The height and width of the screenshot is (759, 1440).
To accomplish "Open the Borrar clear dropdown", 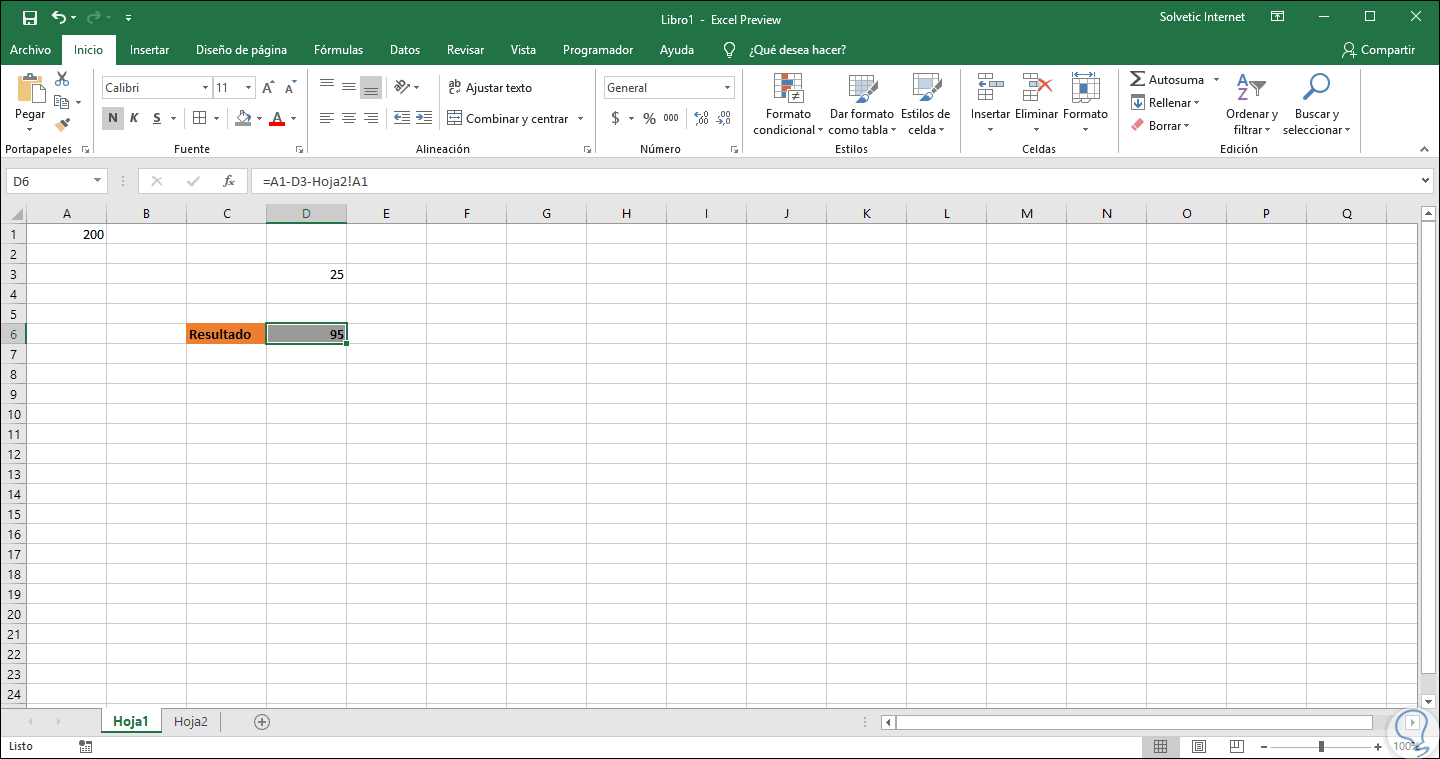I will [1160, 126].
